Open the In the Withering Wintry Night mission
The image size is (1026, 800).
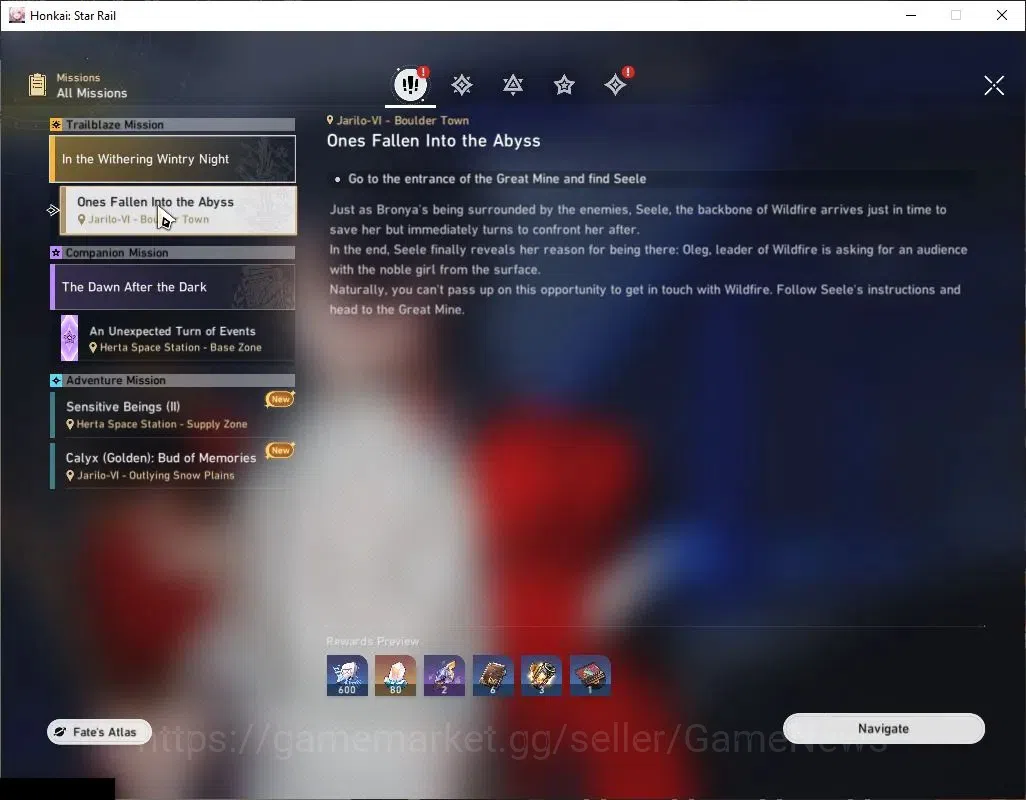173,159
